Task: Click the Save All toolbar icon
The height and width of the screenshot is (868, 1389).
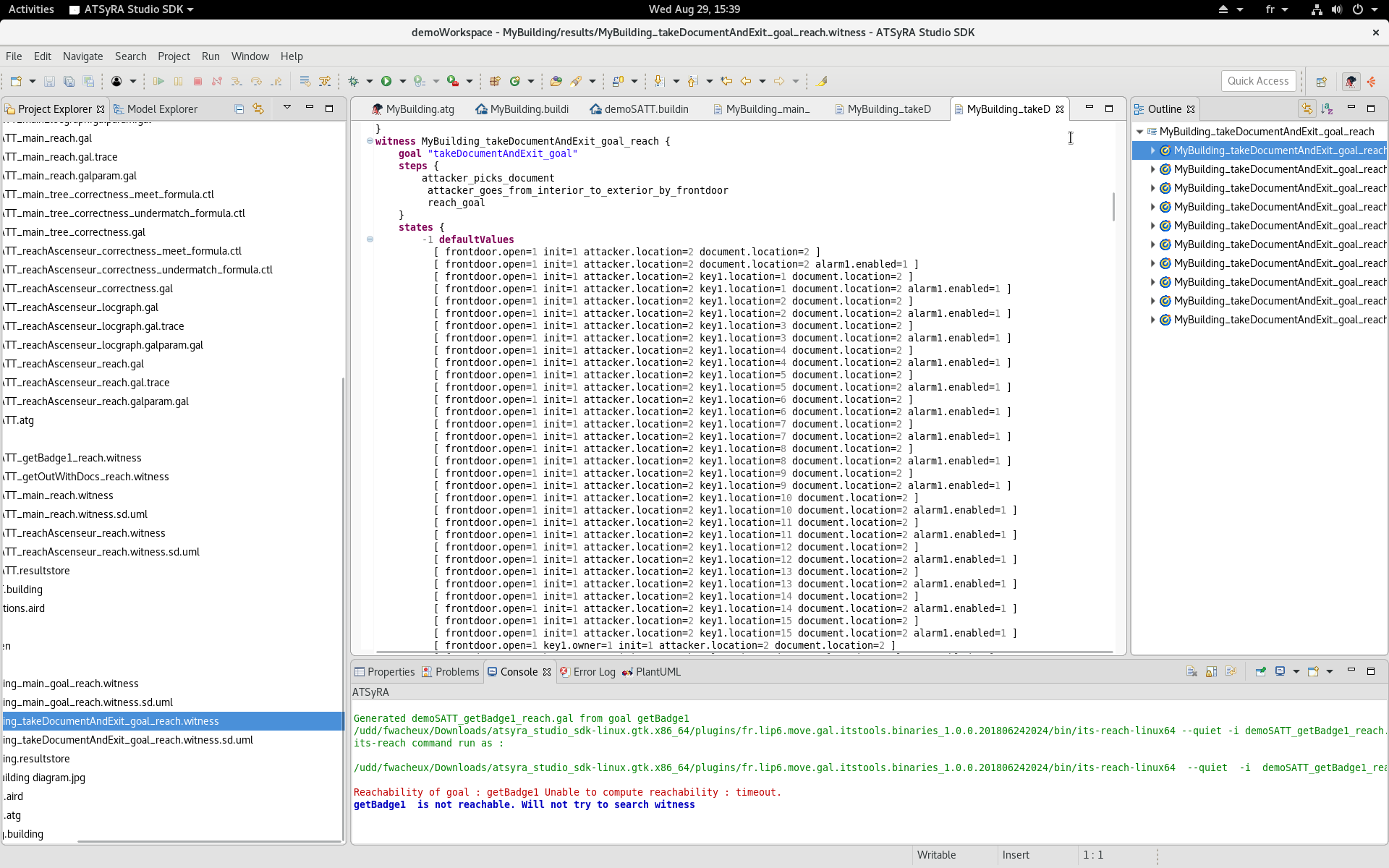Action: 69,82
